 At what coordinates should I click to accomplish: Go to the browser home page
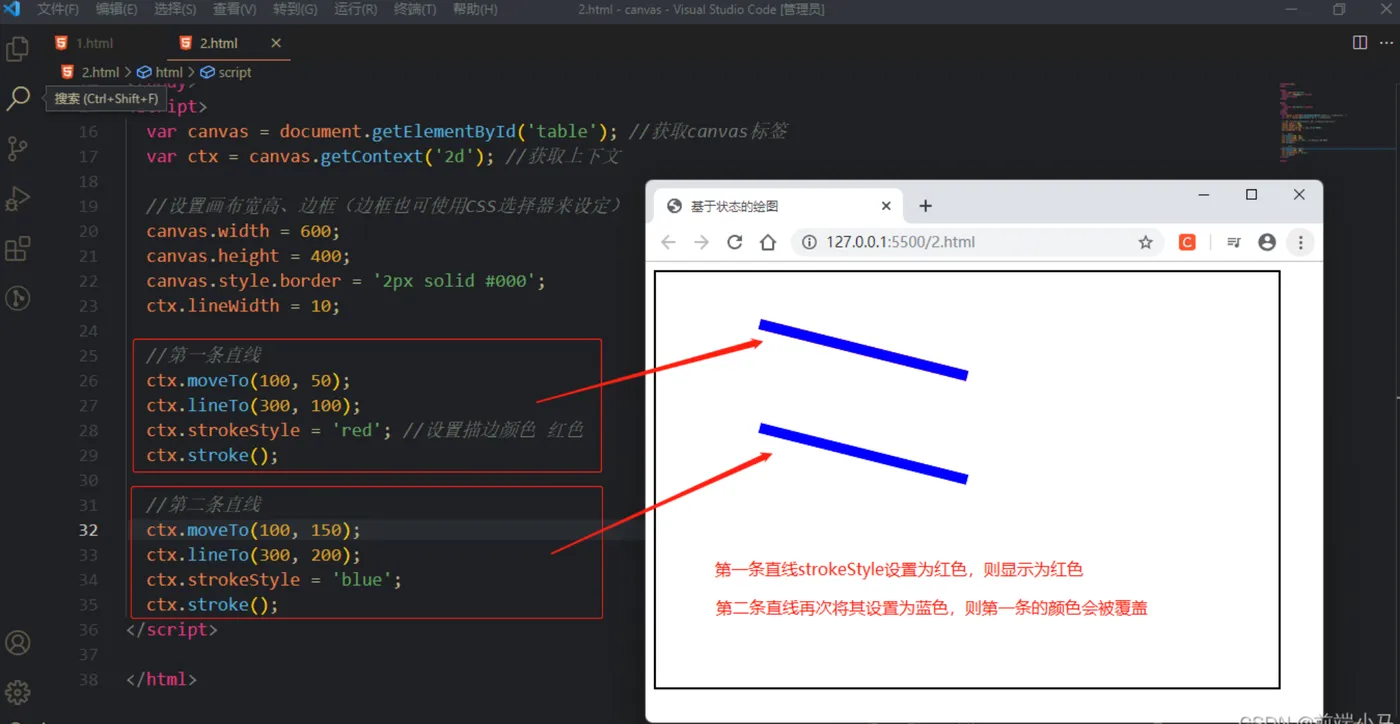tap(768, 242)
